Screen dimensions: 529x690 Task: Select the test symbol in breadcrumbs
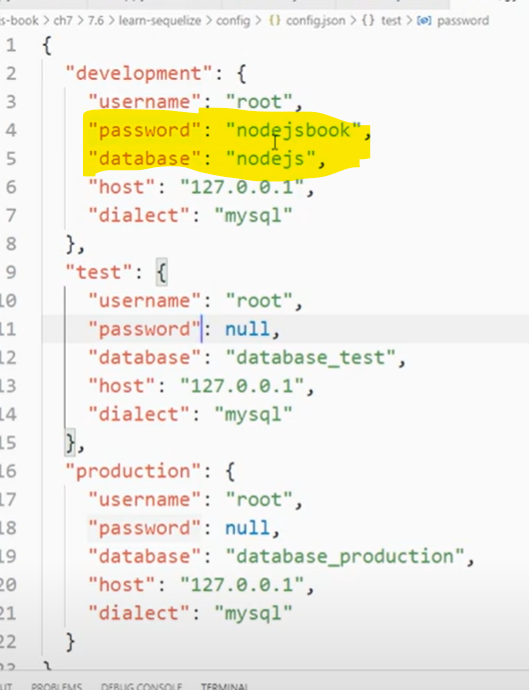click(x=391, y=21)
